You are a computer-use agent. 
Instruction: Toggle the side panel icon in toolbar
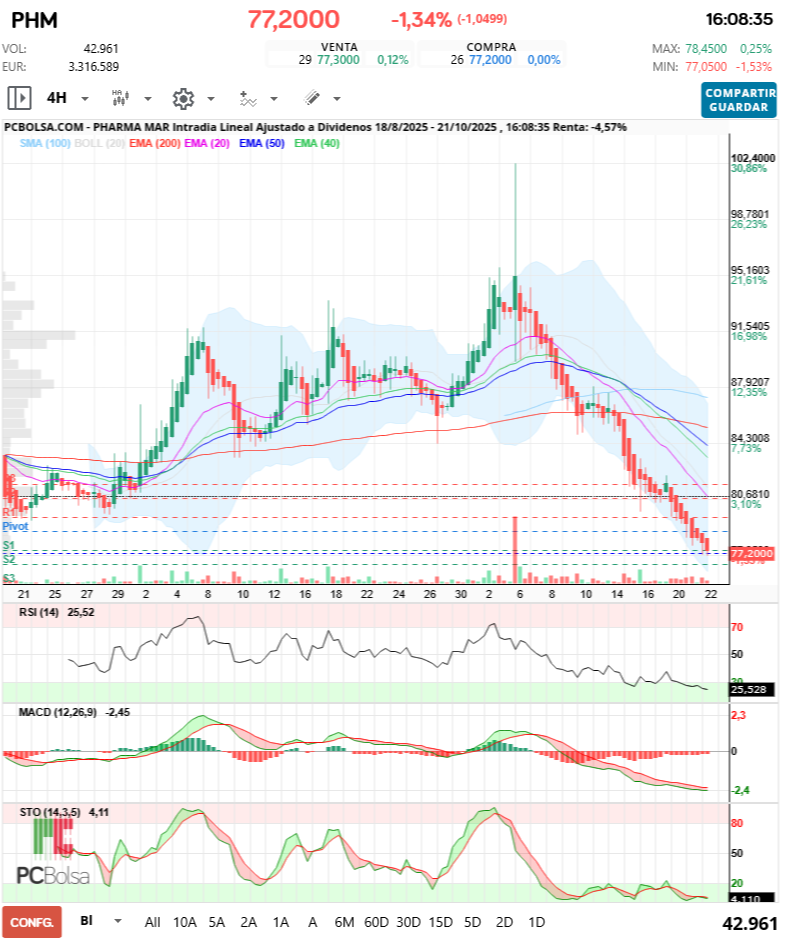click(19, 98)
